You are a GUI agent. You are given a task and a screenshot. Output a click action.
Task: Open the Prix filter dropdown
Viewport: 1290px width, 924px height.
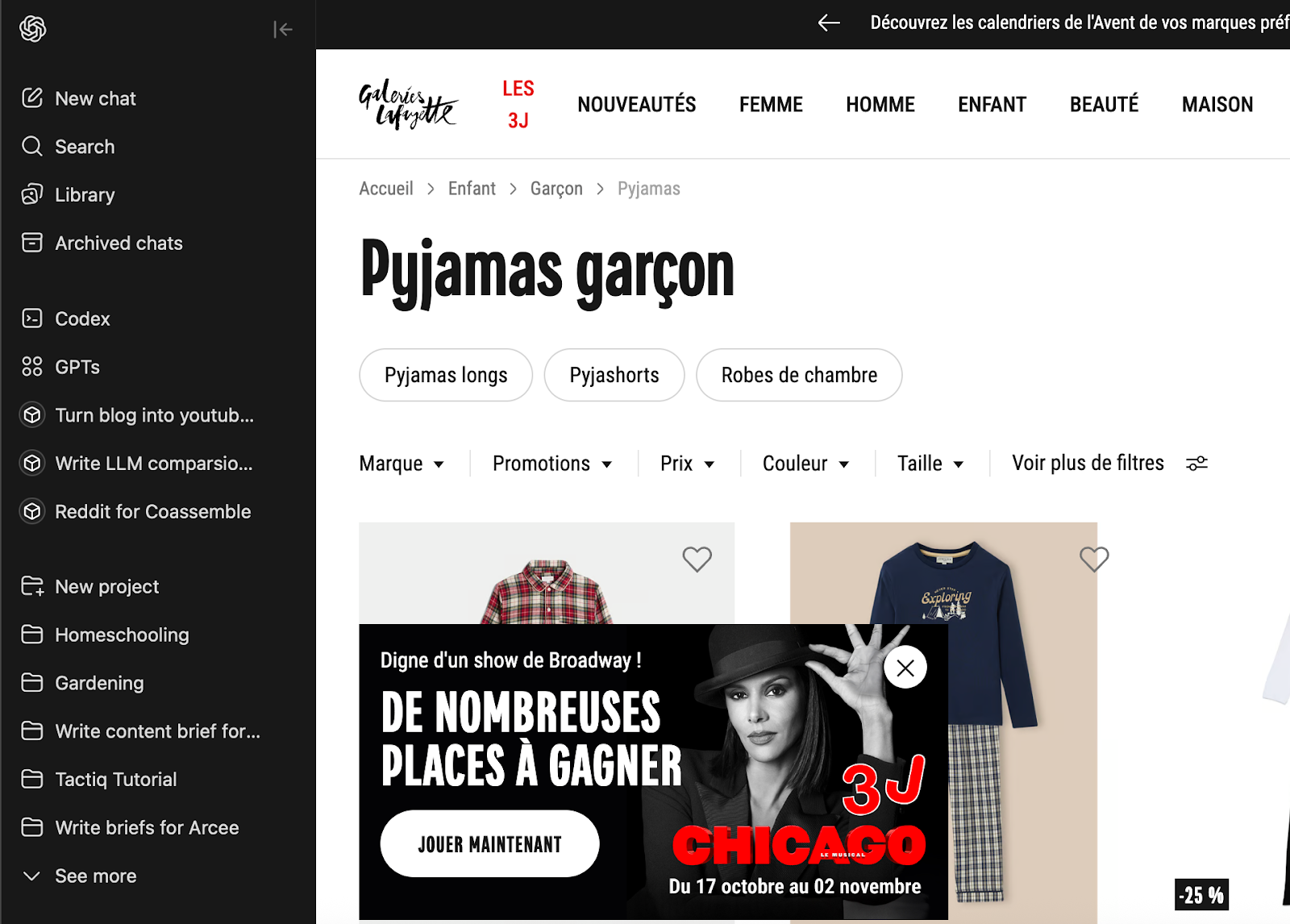tap(688, 464)
